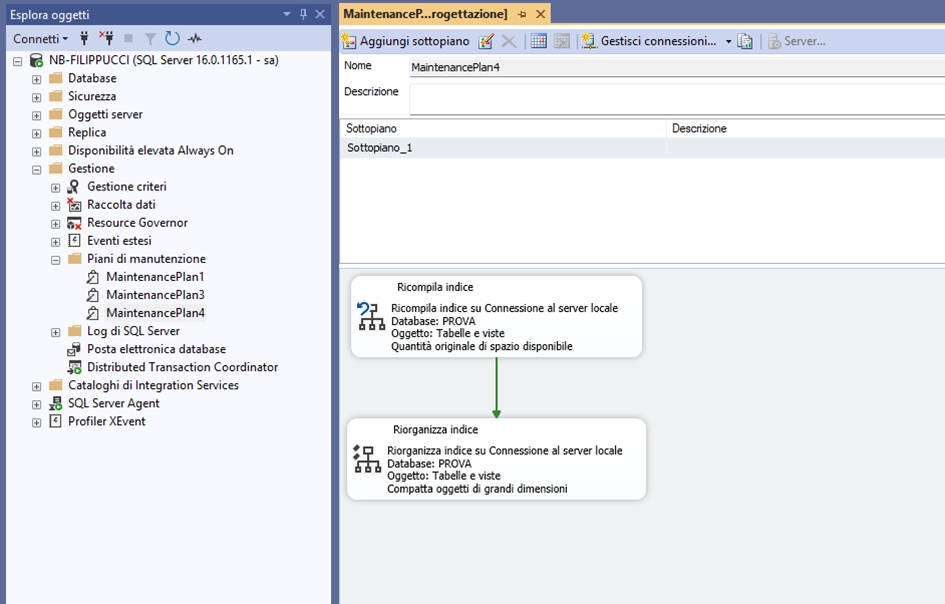Click the connect plug icon in Object Explorer
The height and width of the screenshot is (604, 945).
tap(84, 39)
